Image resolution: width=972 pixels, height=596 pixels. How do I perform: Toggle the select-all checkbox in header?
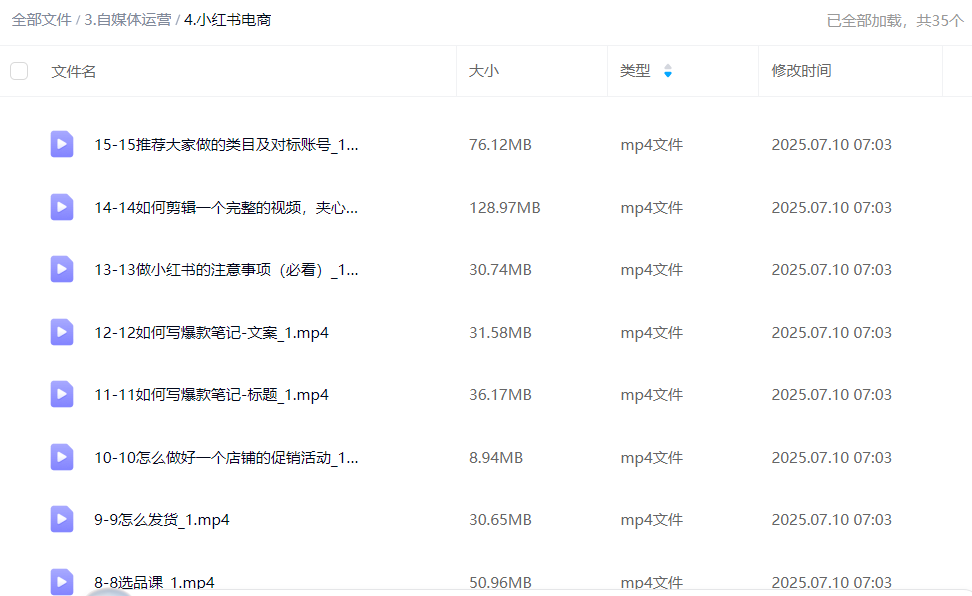coord(19,71)
